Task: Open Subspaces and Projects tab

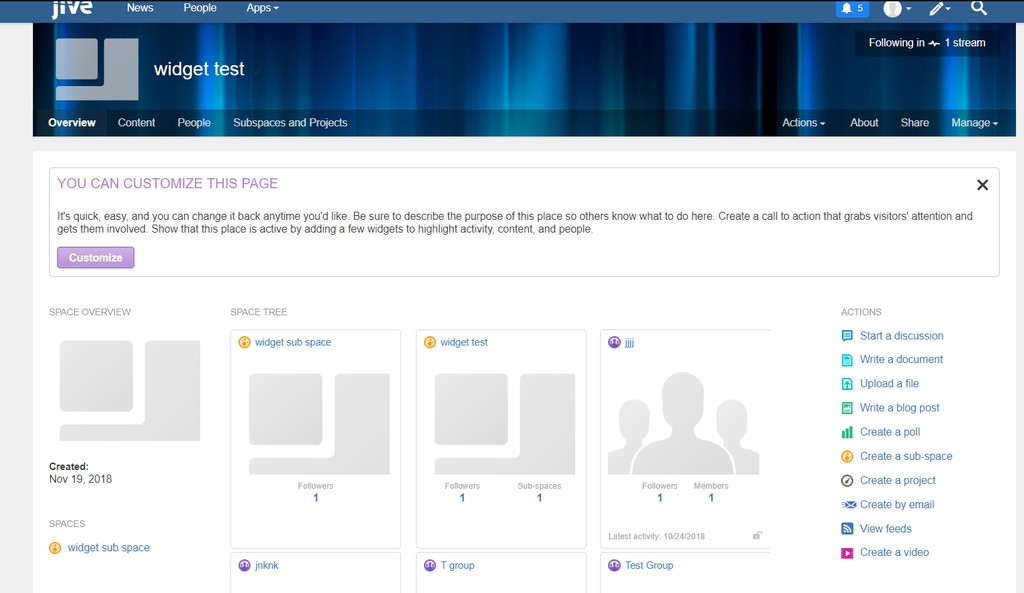Action: point(290,123)
